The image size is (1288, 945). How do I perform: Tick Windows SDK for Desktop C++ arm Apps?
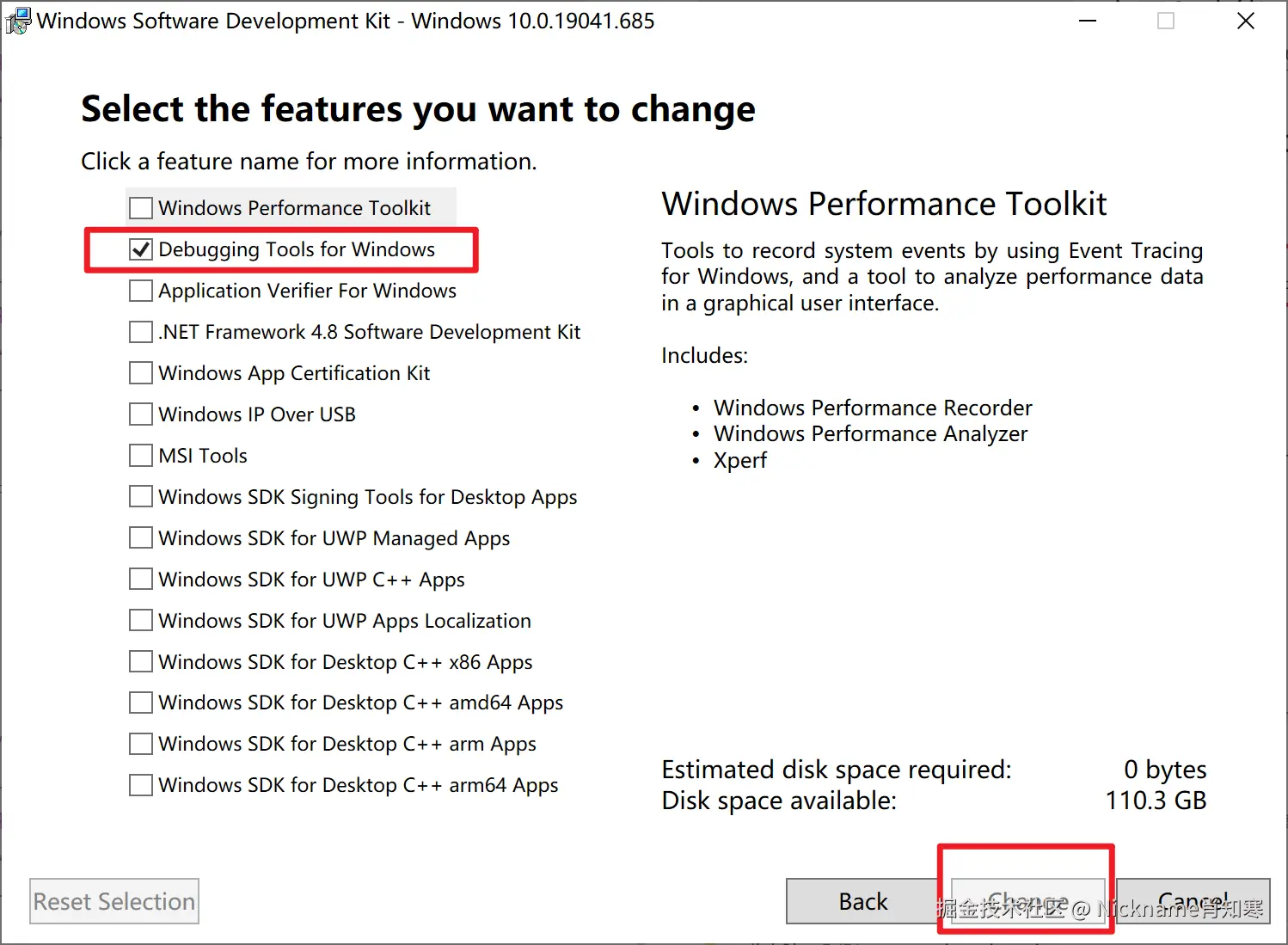(x=141, y=744)
